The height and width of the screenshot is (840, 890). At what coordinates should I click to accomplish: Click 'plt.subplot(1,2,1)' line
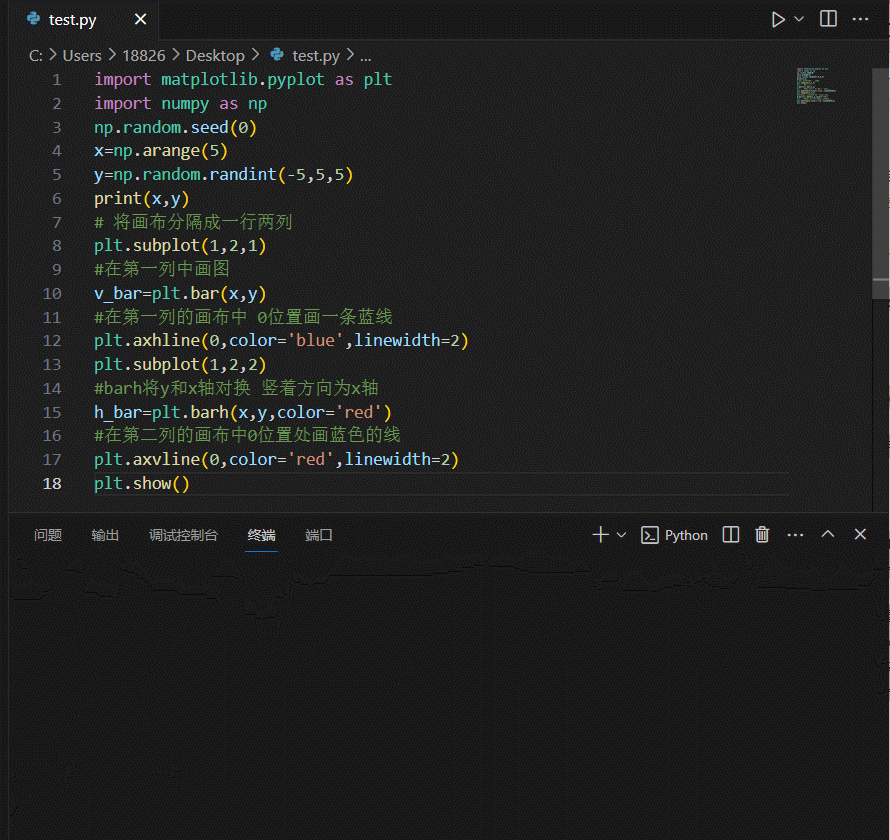tap(180, 246)
